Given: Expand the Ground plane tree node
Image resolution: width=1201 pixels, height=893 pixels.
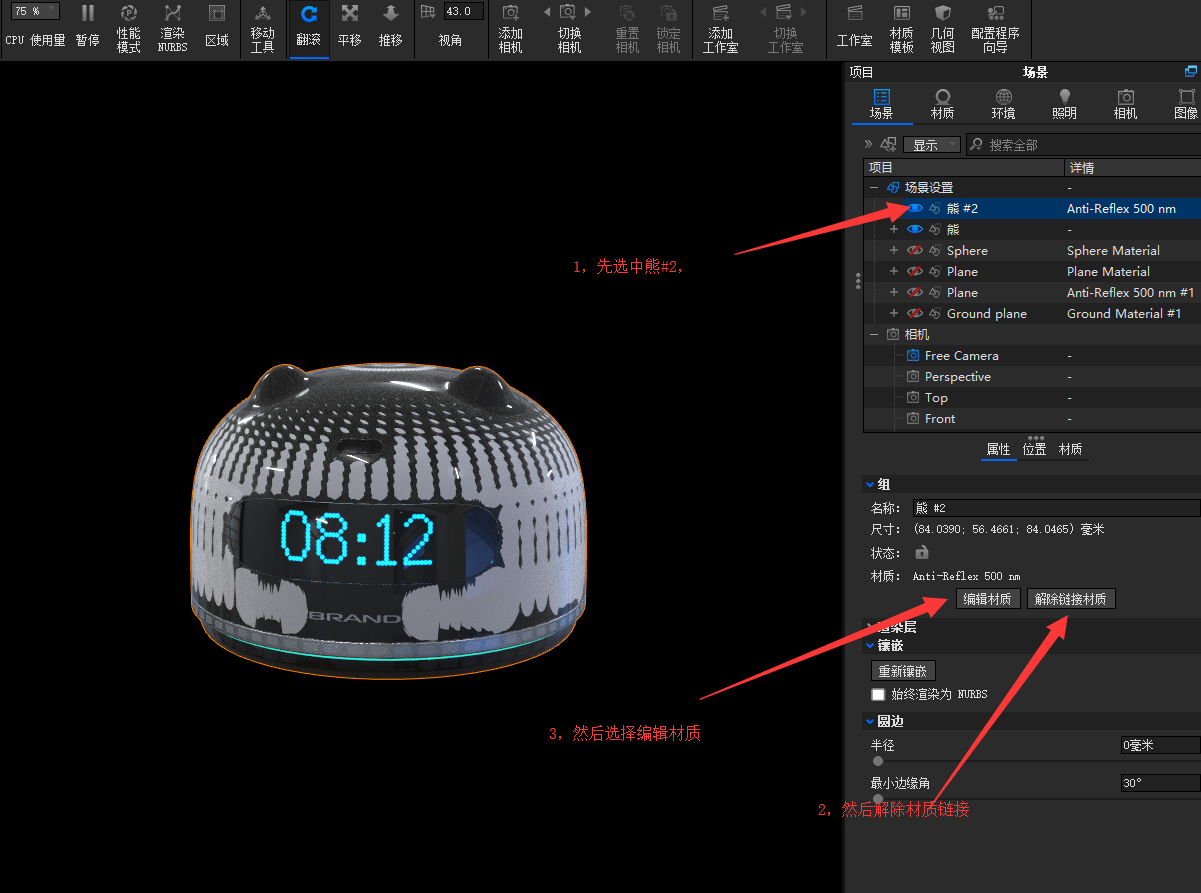Looking at the screenshot, I should coord(894,314).
